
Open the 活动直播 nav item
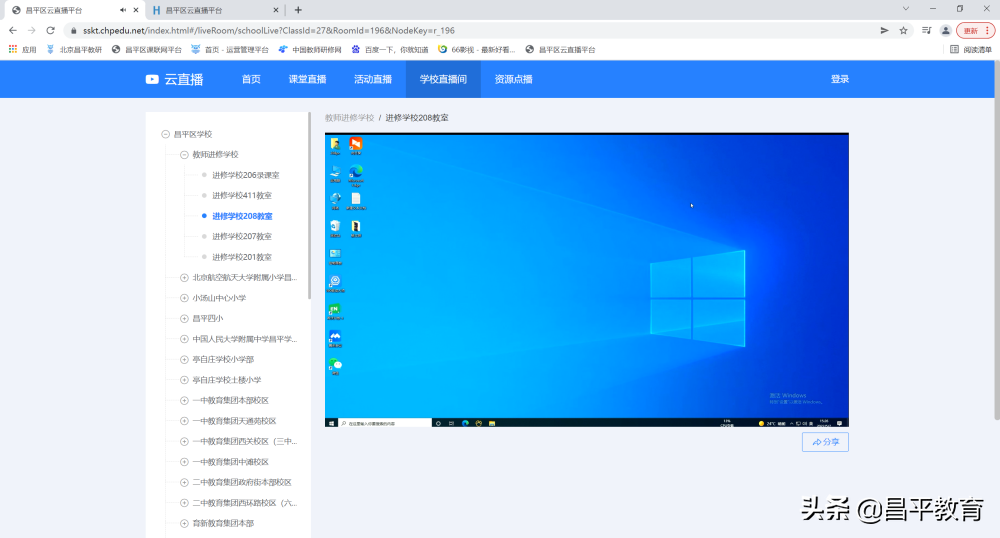[x=373, y=79]
